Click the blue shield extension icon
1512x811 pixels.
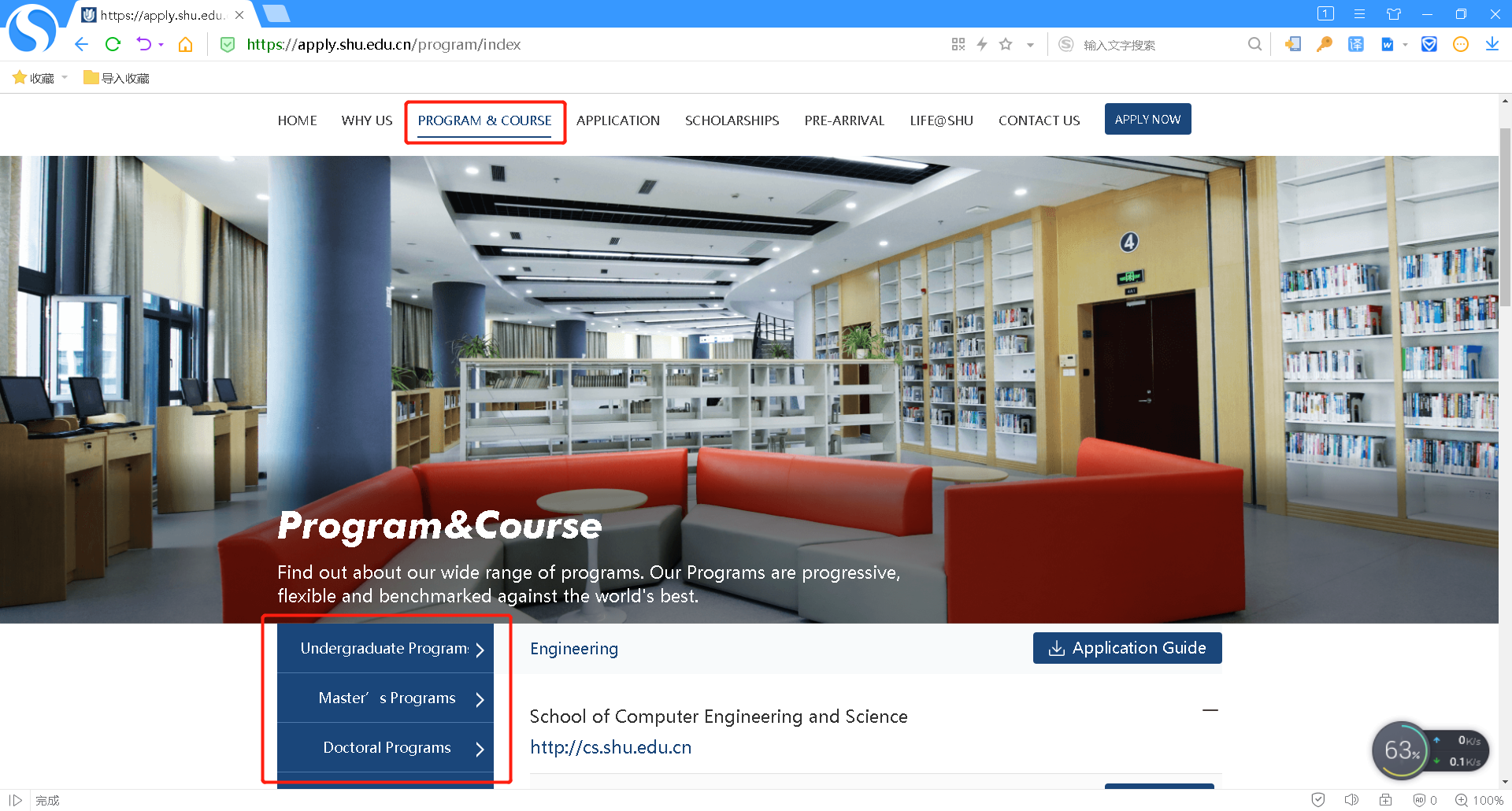1429,45
